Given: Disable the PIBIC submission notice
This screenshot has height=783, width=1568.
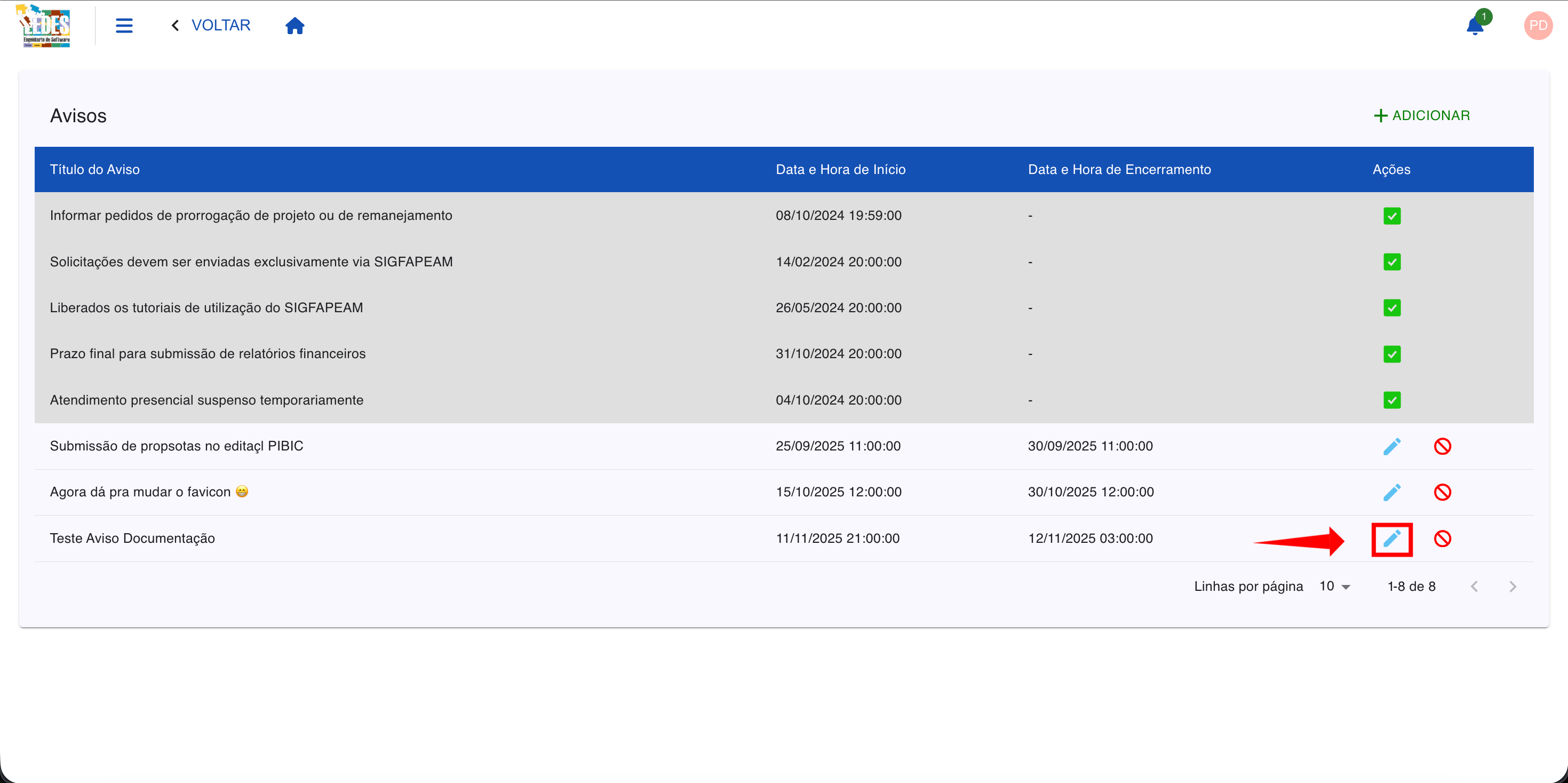Looking at the screenshot, I should tap(1442, 446).
